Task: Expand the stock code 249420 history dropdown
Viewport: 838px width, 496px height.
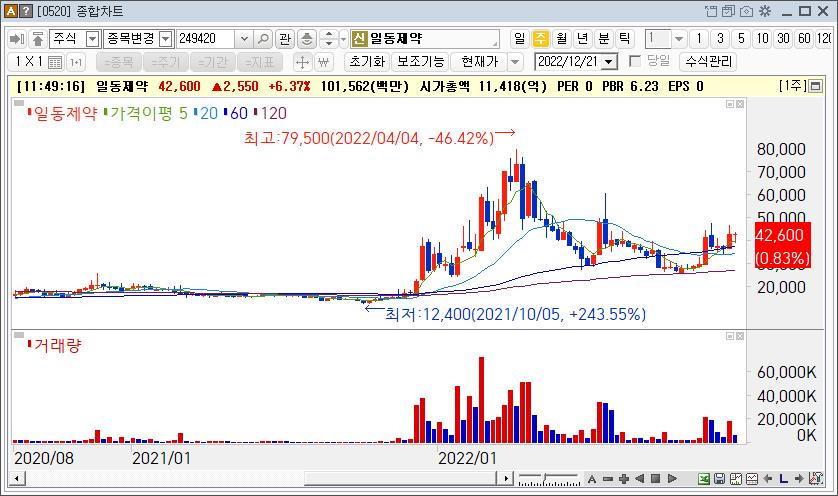Action: 244,38
